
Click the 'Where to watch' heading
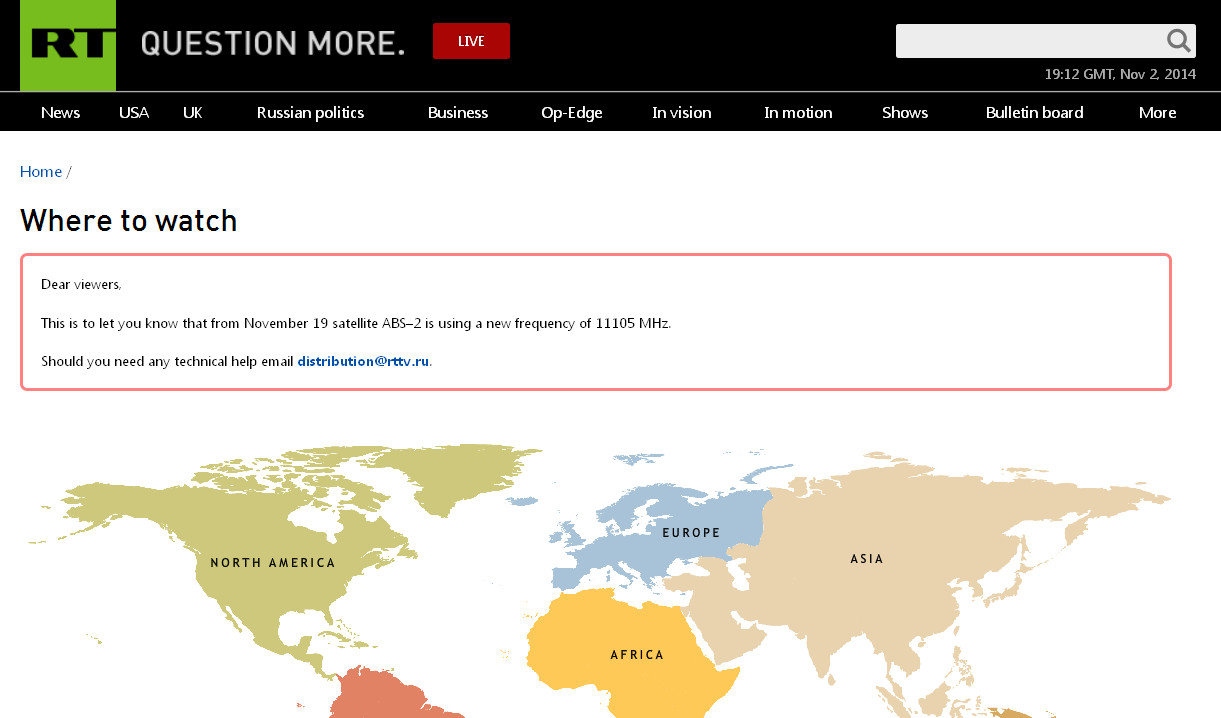pyautogui.click(x=129, y=221)
